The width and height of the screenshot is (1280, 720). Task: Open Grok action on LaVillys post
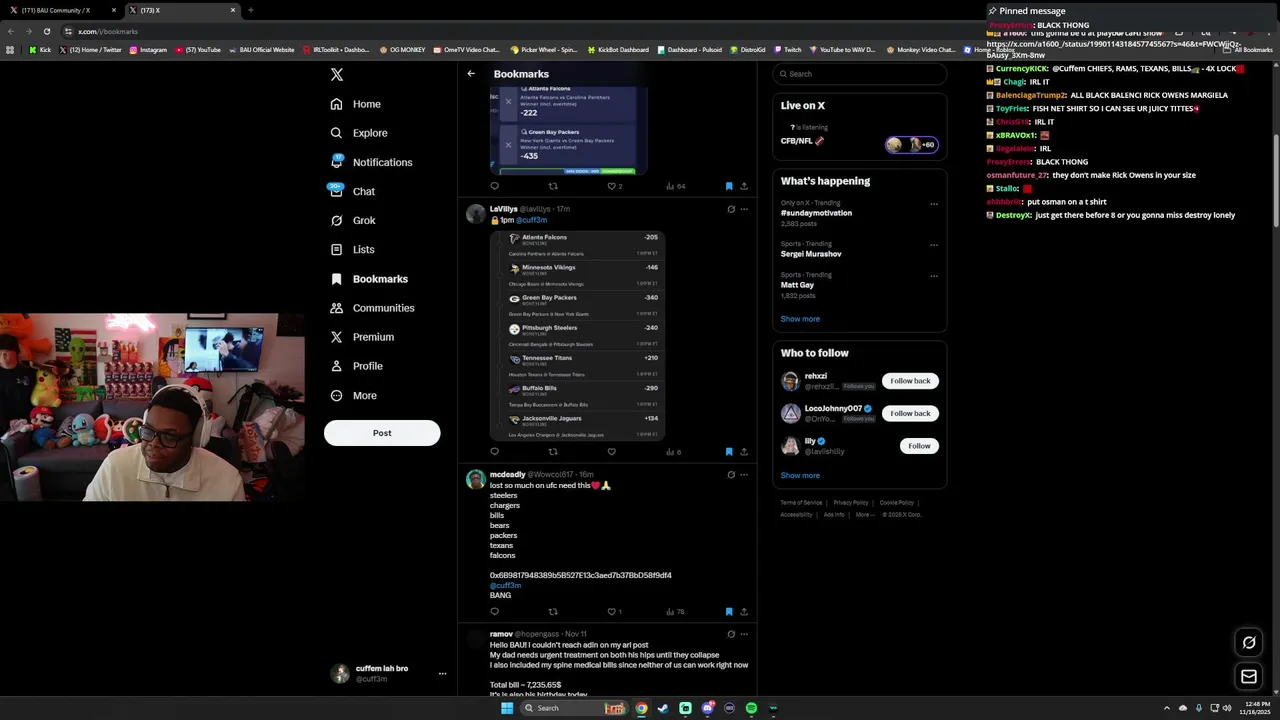[731, 209]
